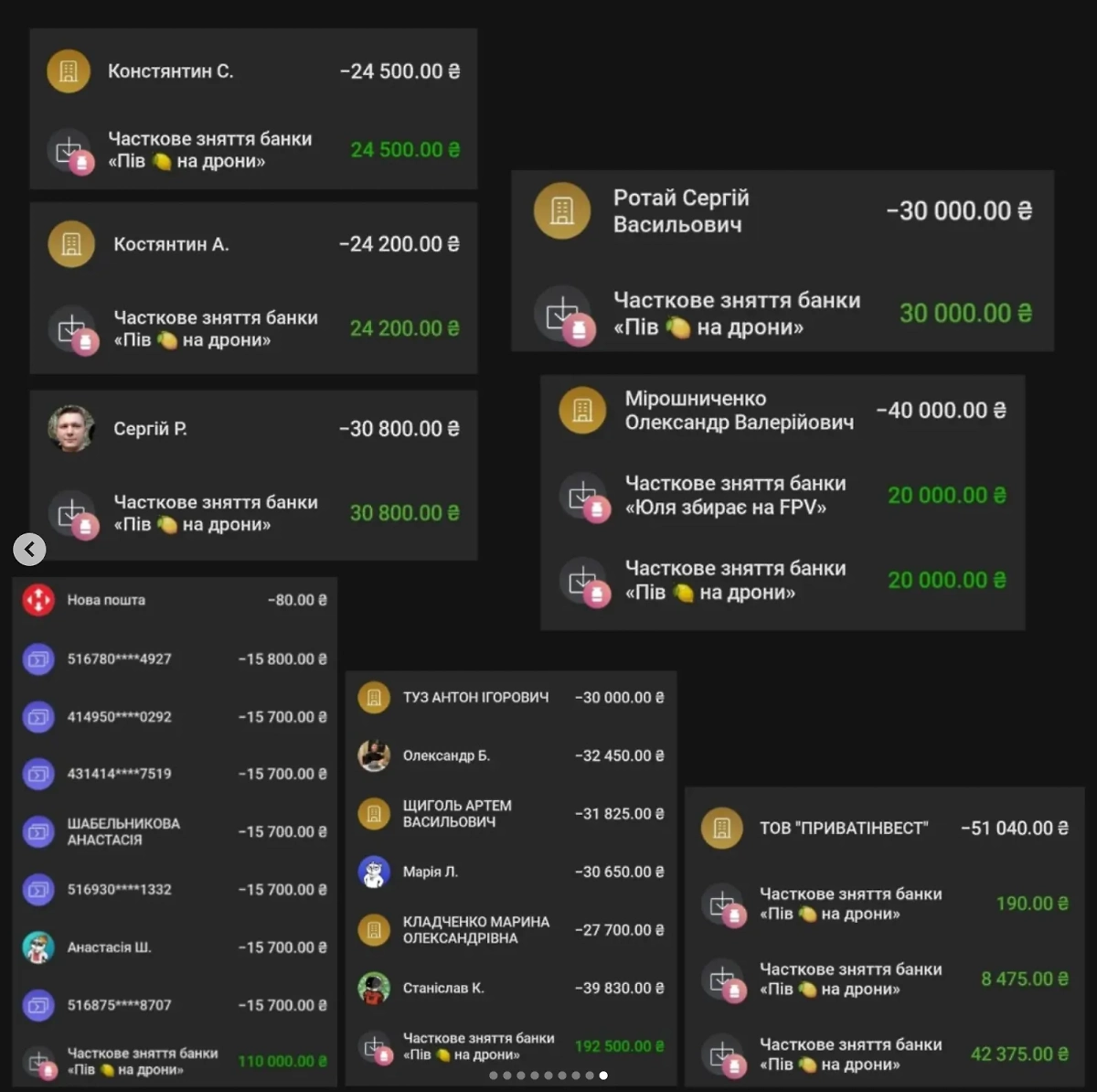Click gold building icon beside Ротай Сергій Васильович

pos(561,210)
